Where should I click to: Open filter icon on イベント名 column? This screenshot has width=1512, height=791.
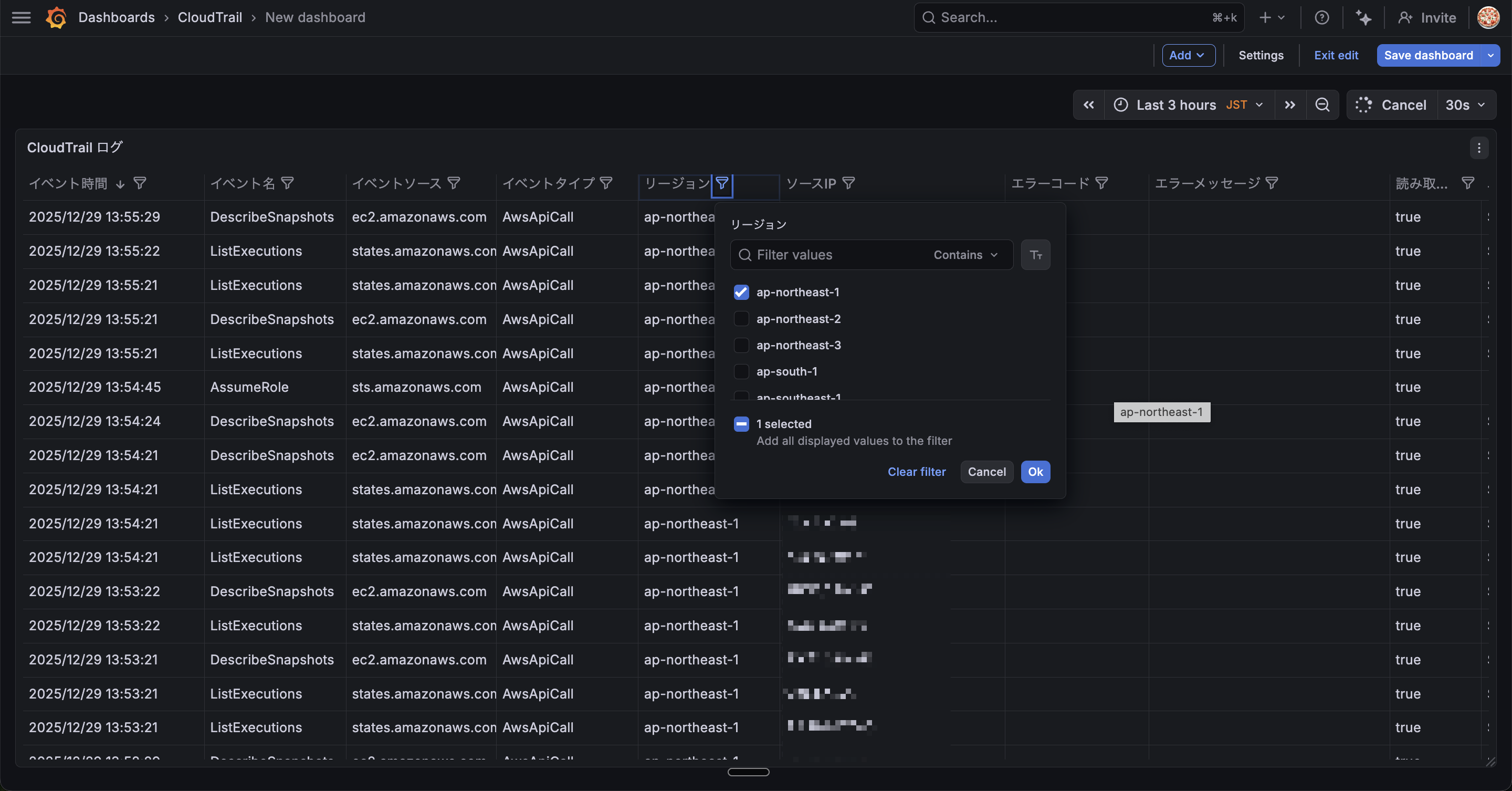point(287,183)
